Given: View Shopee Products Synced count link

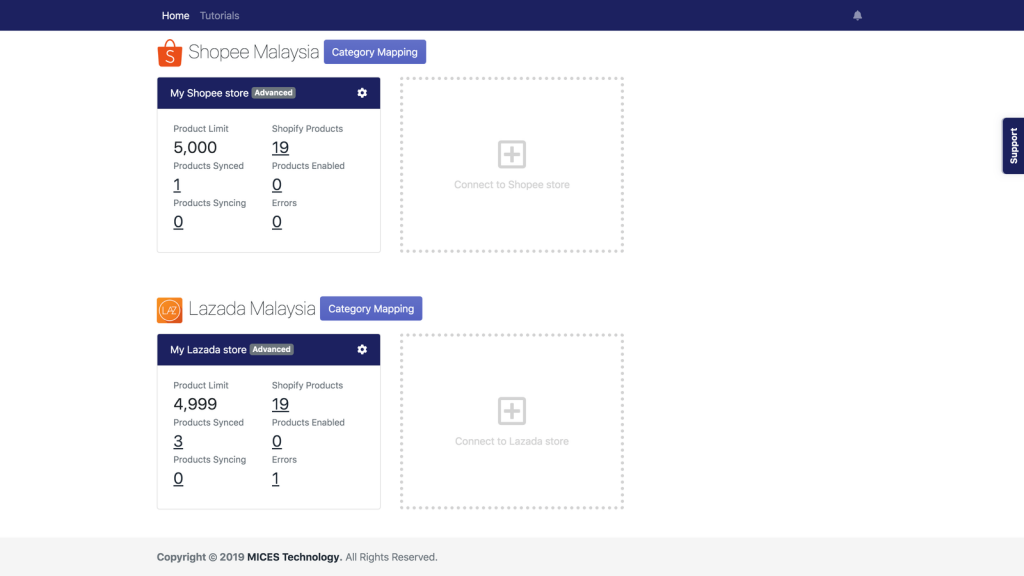Looking at the screenshot, I should 177,185.
